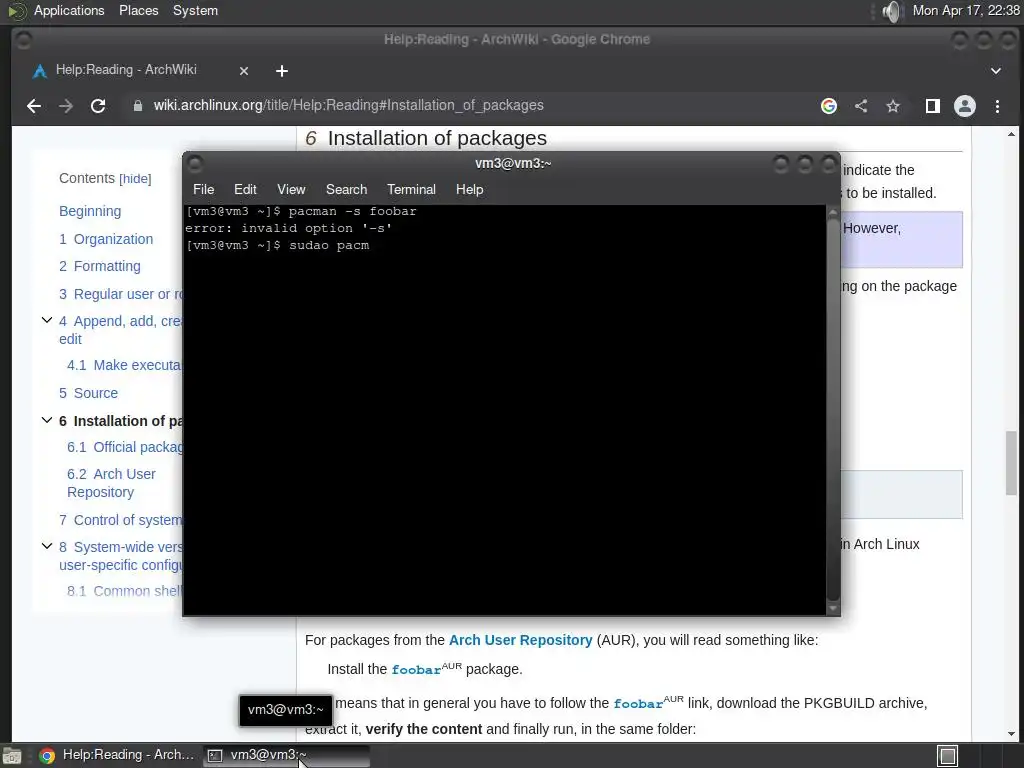This screenshot has width=1024, height=768.
Task: Go back in Chrome
Action: (x=34, y=106)
